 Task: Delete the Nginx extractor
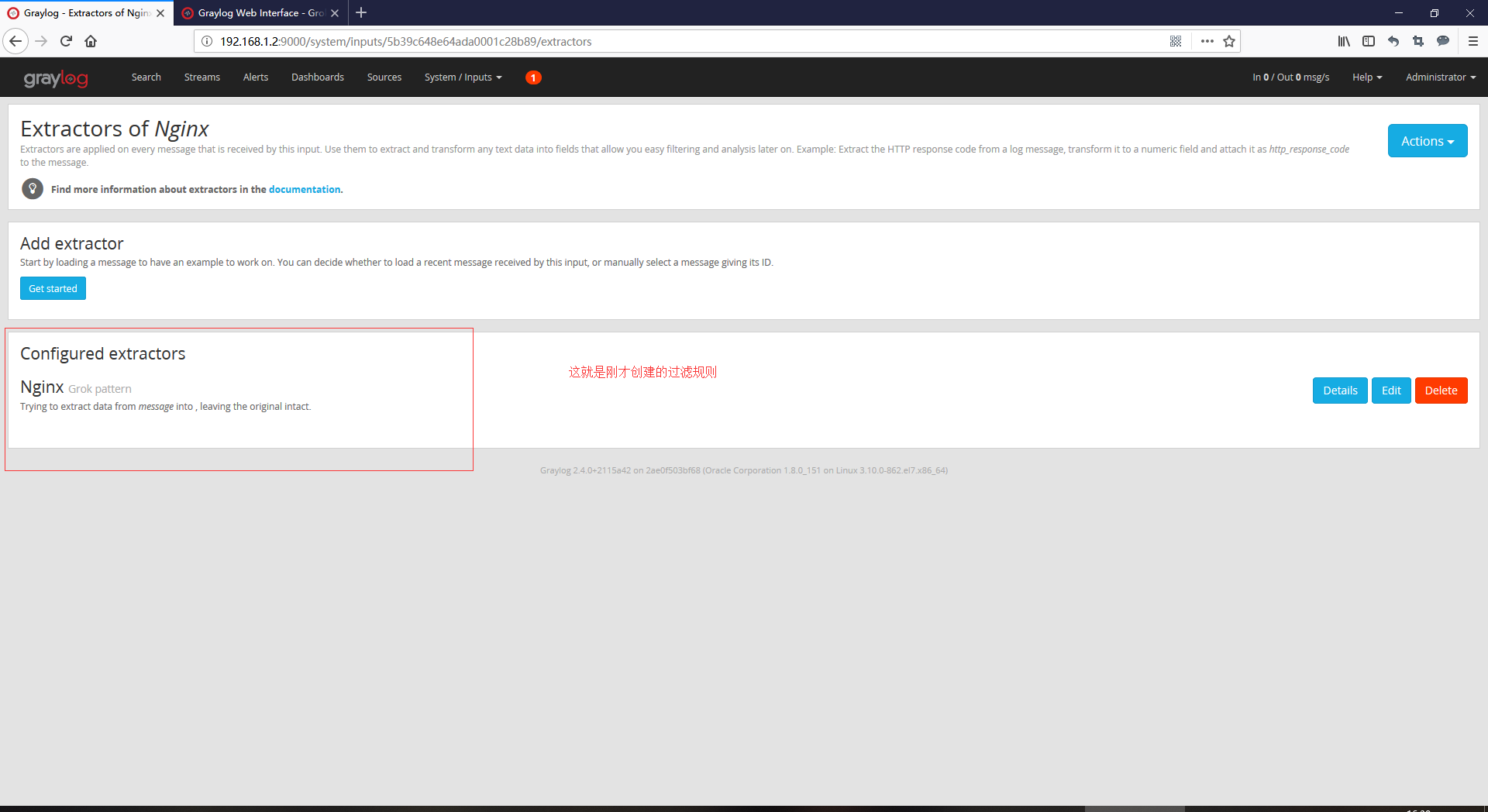point(1441,391)
